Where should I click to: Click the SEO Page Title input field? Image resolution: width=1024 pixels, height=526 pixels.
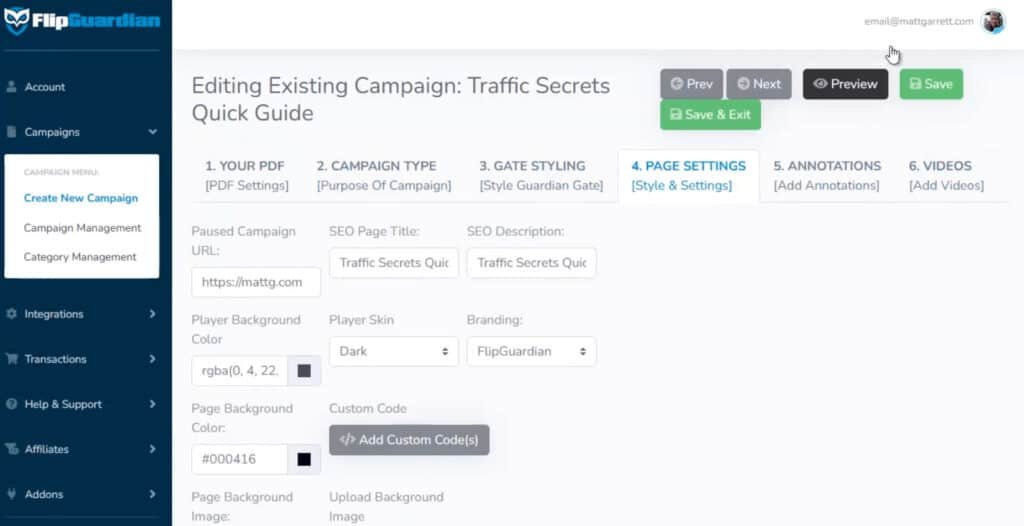pyautogui.click(x=393, y=263)
